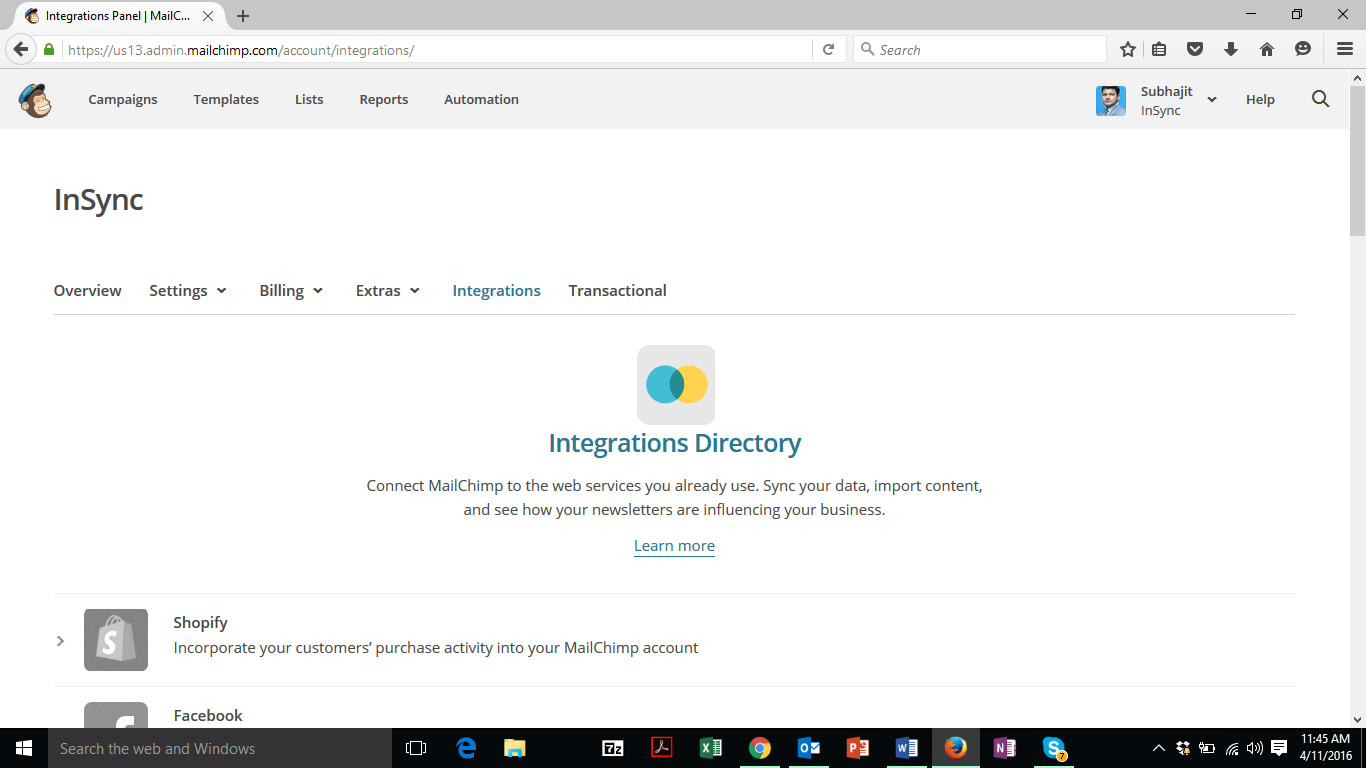Click the Firefox address bar URL
The image size is (1366, 768).
[240, 50]
